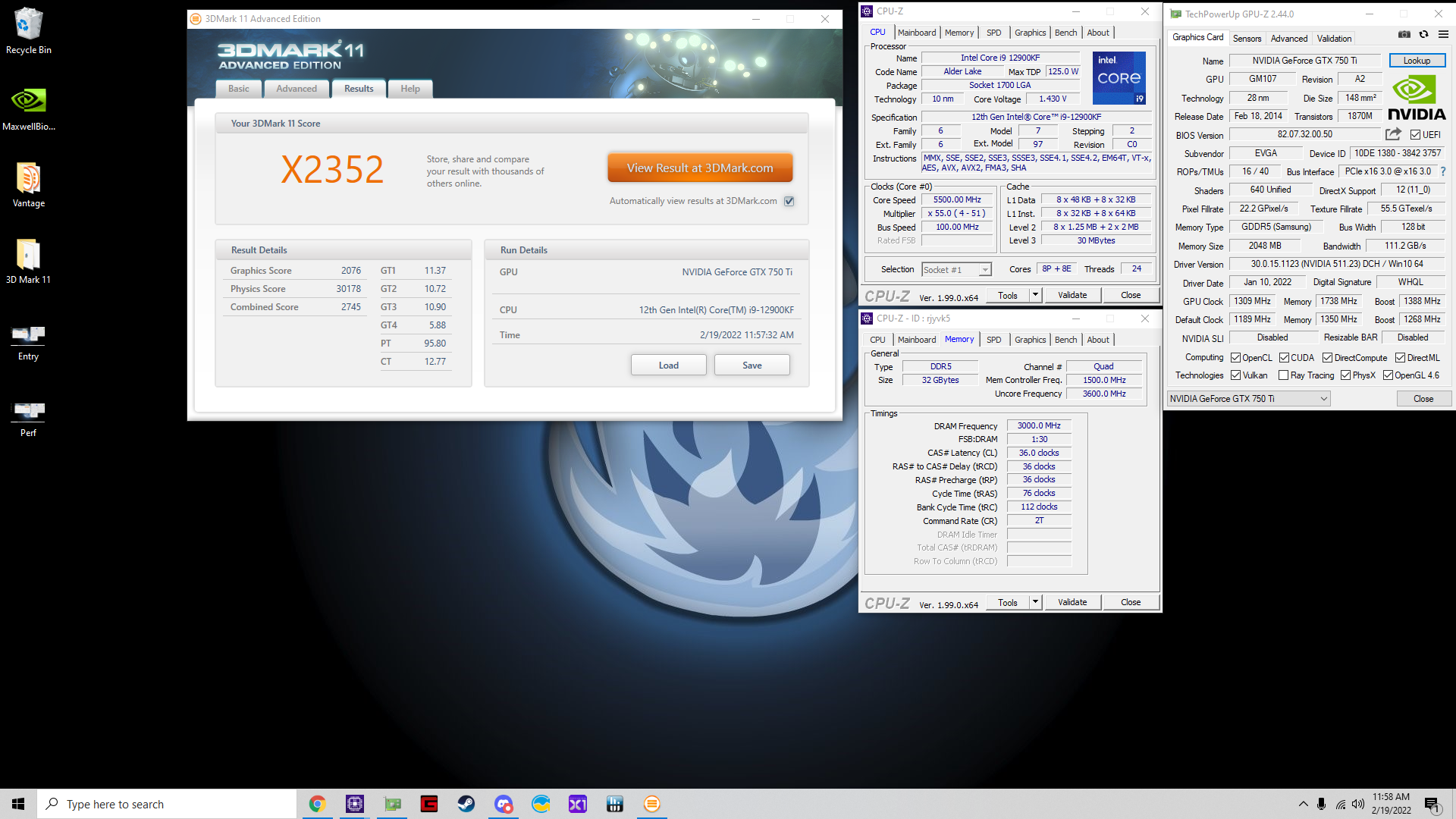The image size is (1456, 819).
Task: Switch to the Advanced tab in 3DMark 11
Action: tap(297, 89)
